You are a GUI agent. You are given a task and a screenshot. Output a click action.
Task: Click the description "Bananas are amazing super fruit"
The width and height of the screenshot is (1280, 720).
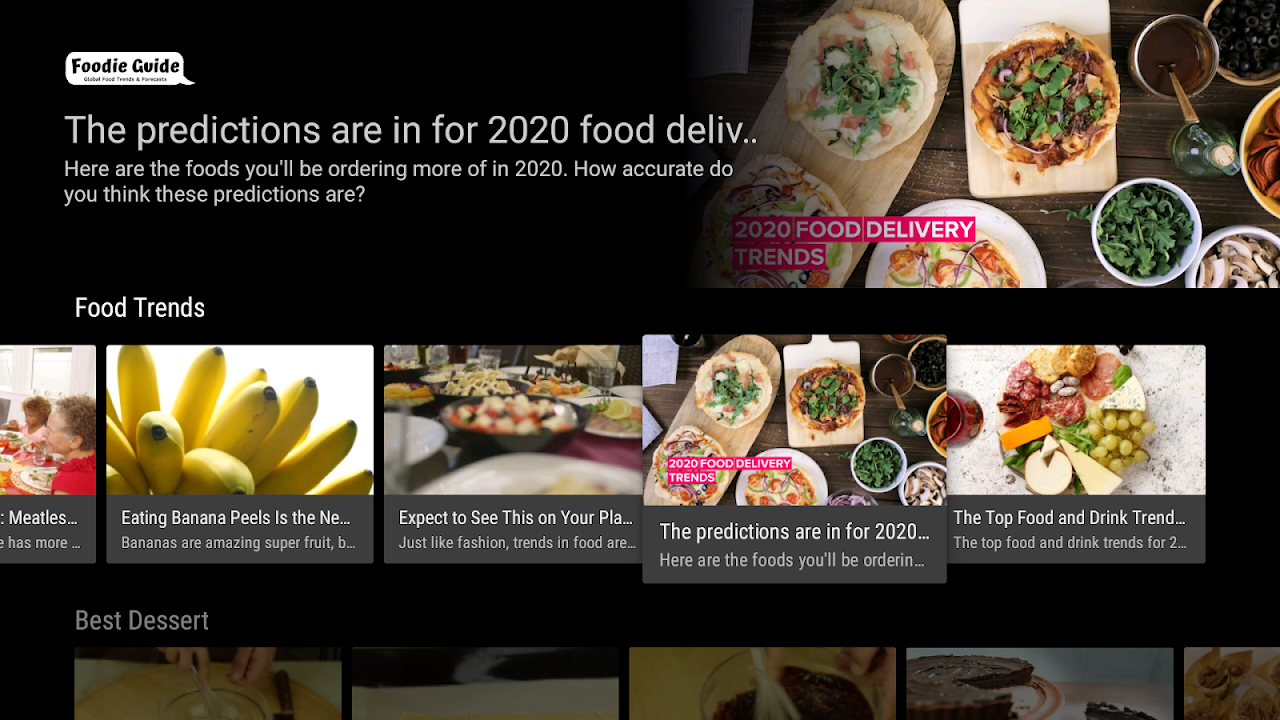pyautogui.click(x=238, y=543)
